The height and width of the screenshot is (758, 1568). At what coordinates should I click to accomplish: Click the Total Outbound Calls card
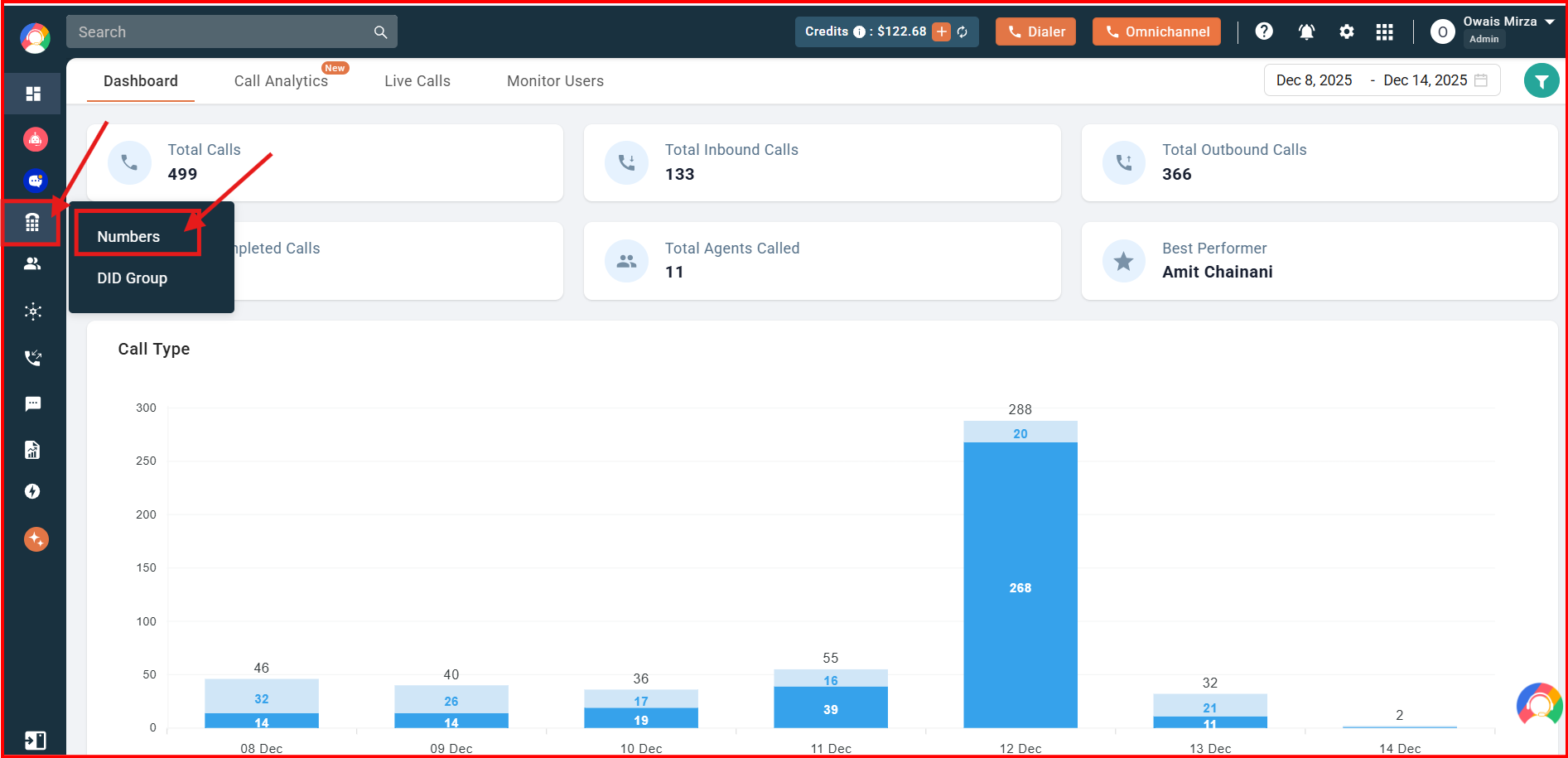tap(1320, 162)
